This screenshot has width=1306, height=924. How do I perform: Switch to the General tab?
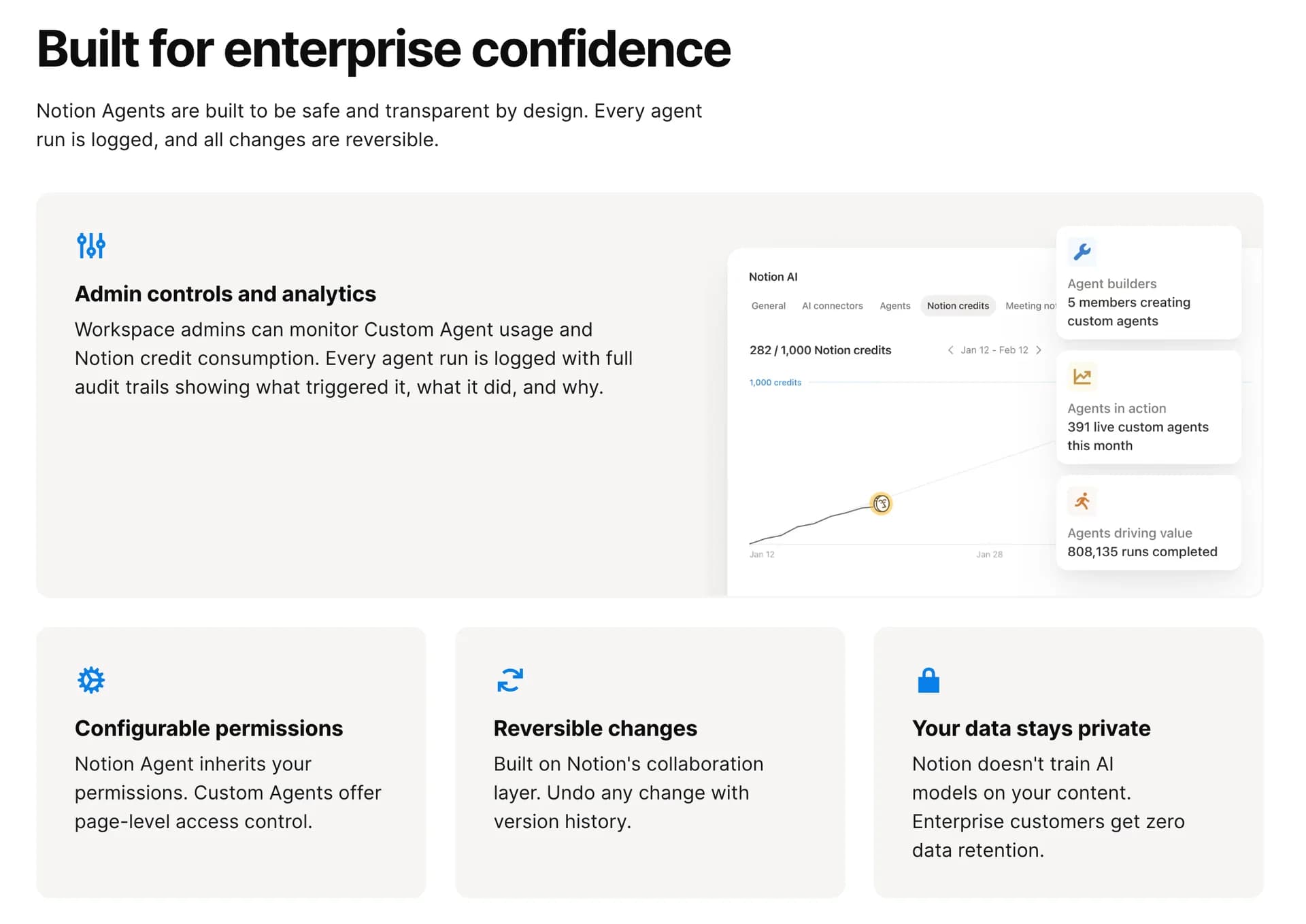768,306
